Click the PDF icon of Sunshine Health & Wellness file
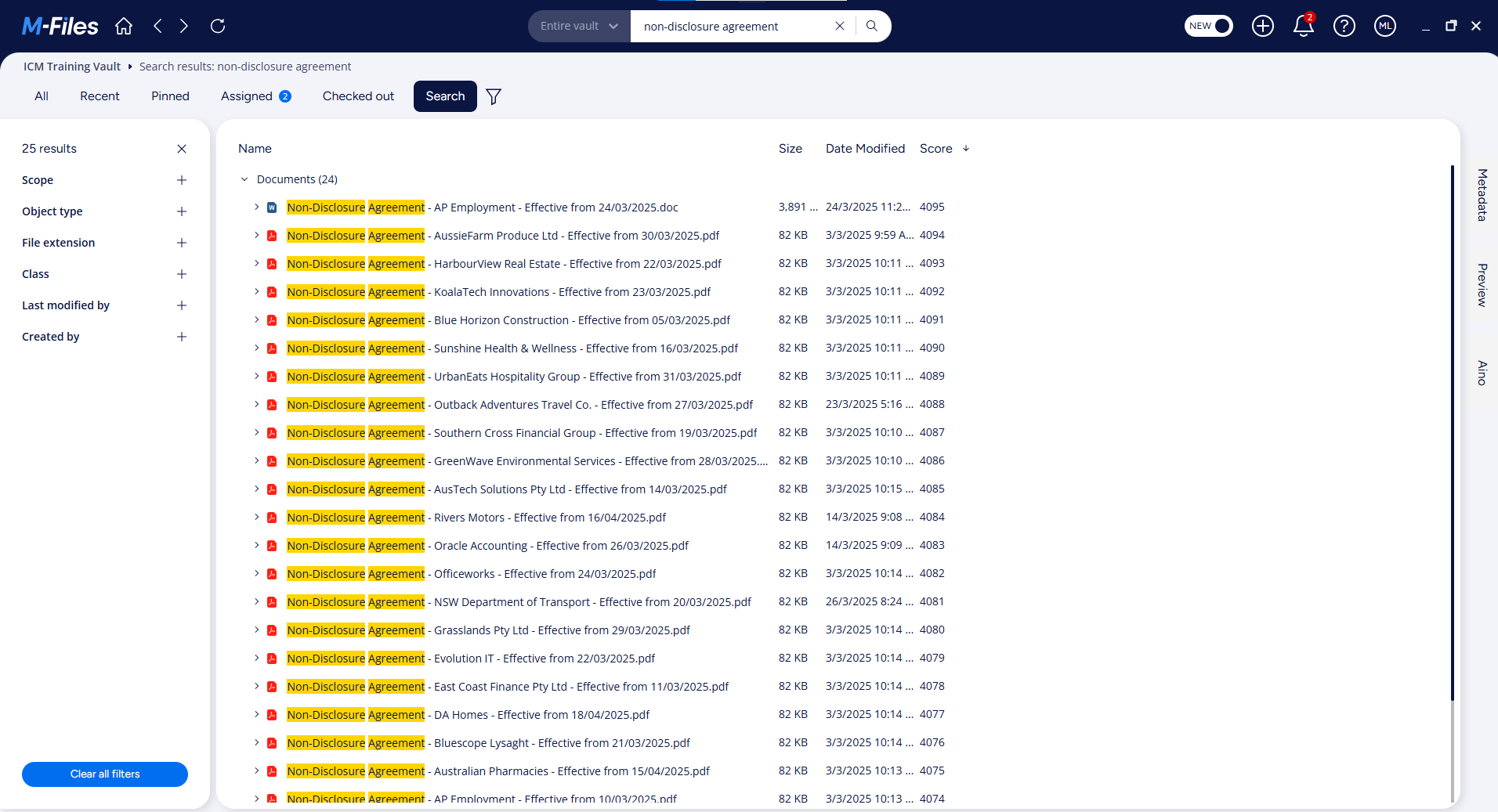1498x812 pixels. 272,348
